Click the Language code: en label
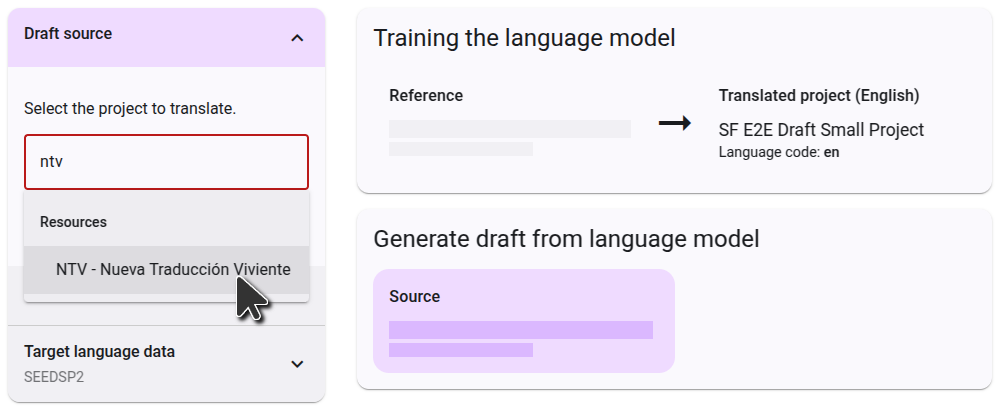Screen dimensions: 1000x410 (x=779, y=153)
